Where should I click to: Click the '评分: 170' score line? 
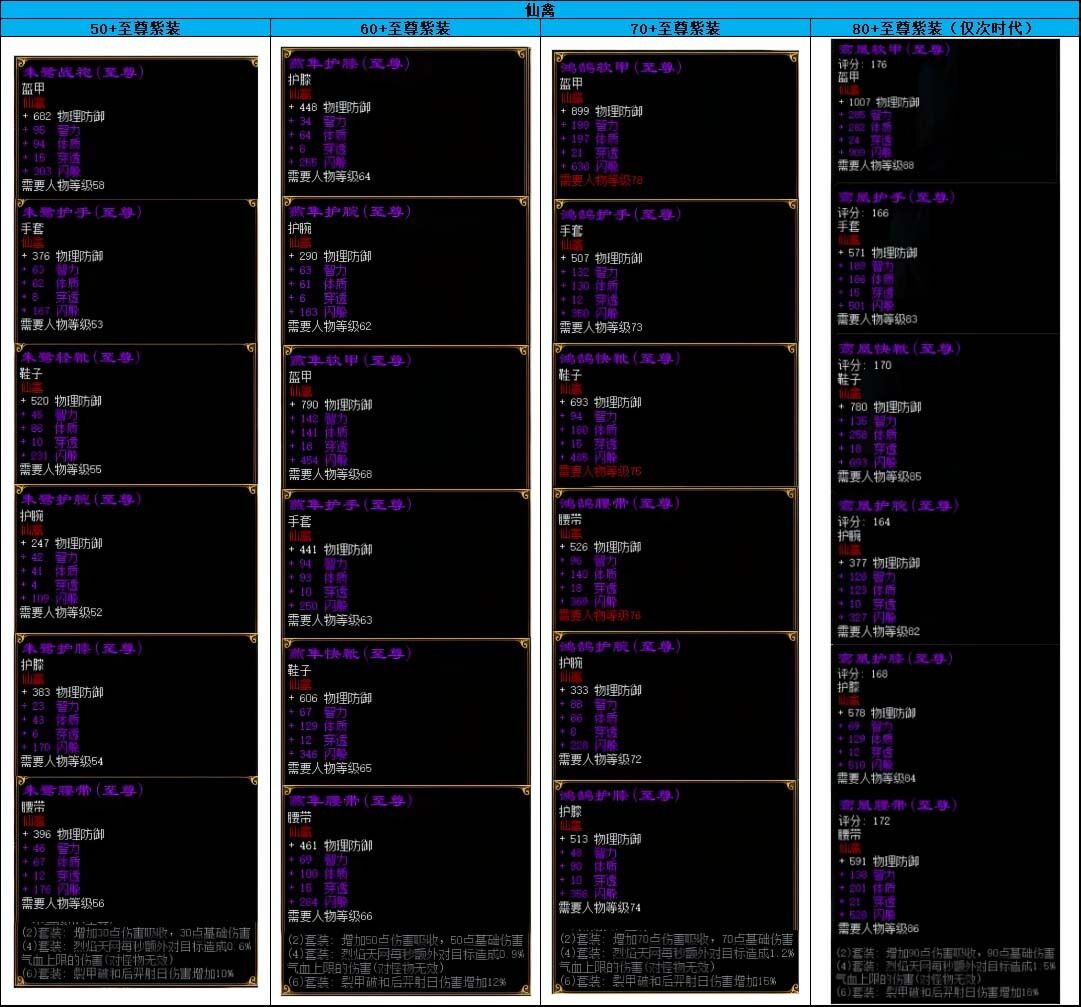pos(865,365)
